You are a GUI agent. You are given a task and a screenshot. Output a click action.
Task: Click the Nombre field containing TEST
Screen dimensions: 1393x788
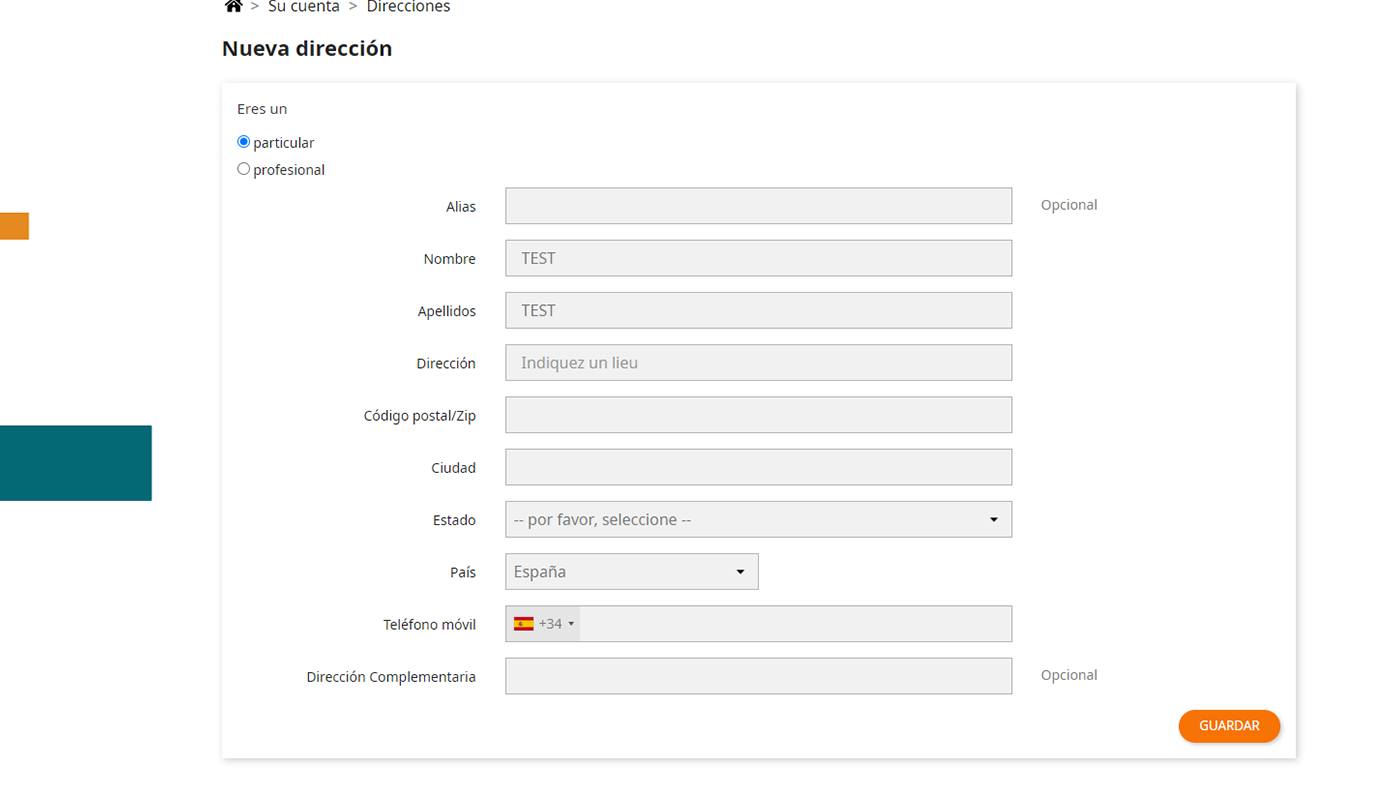pos(758,258)
